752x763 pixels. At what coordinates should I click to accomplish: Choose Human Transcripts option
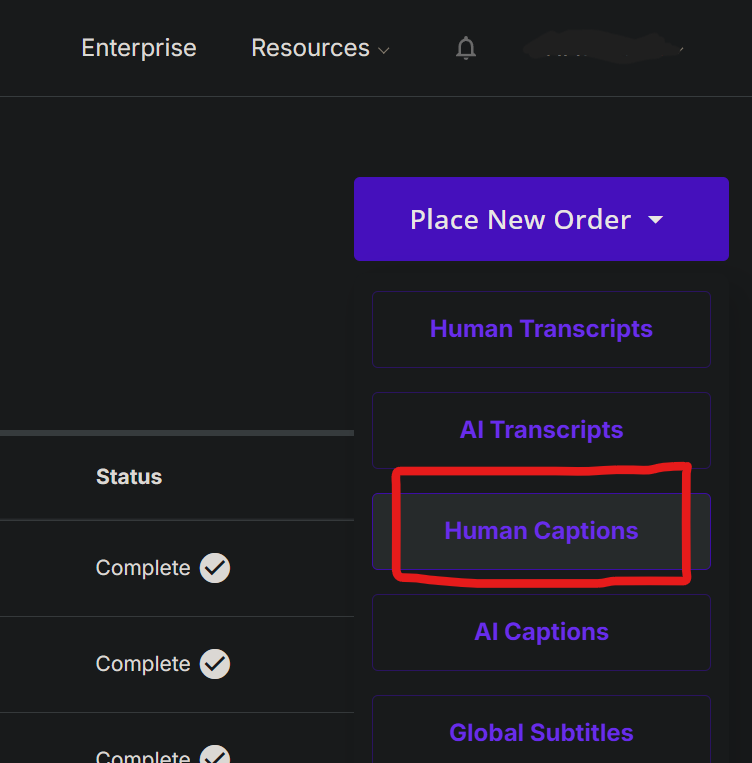(541, 329)
